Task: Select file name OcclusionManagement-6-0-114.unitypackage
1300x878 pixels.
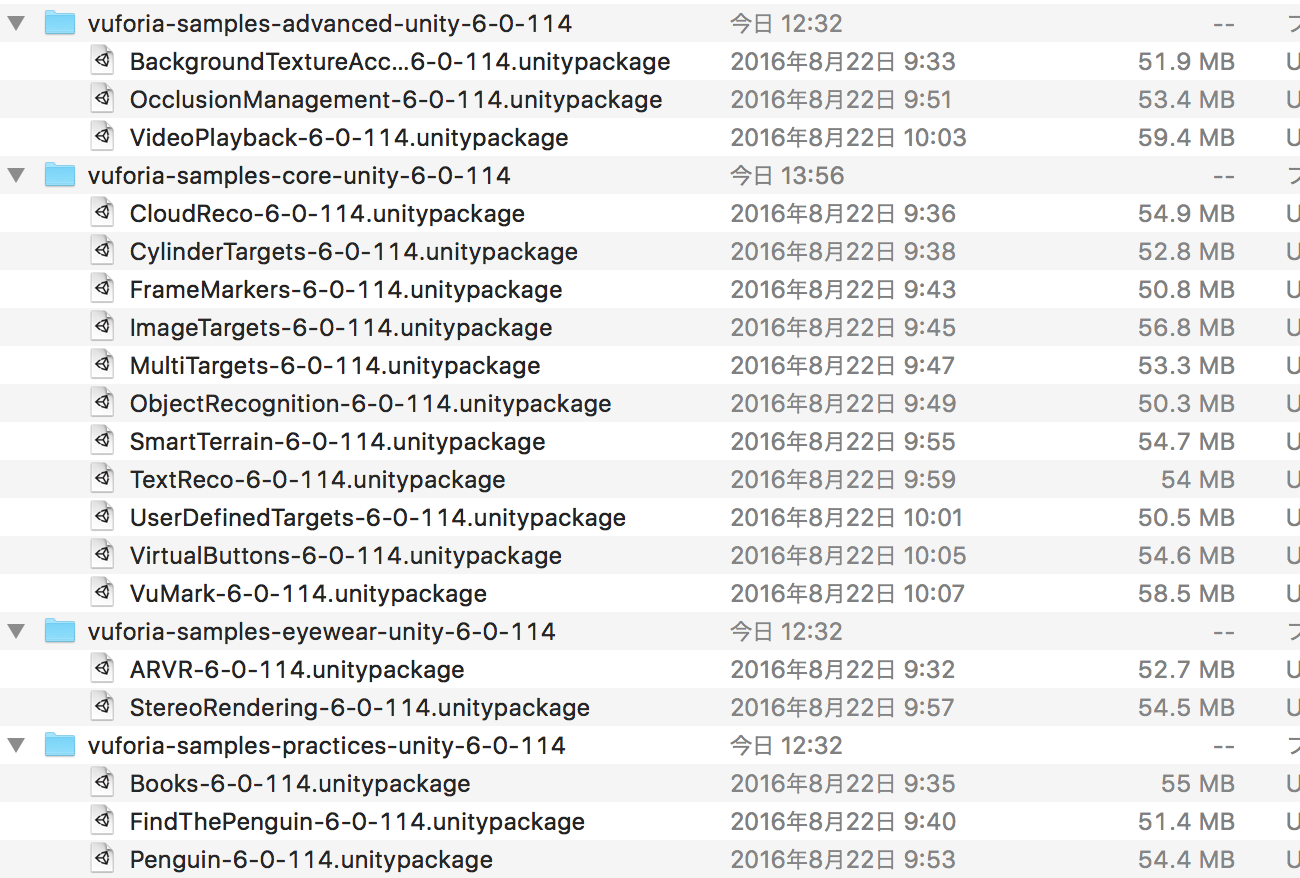Action: [x=396, y=100]
